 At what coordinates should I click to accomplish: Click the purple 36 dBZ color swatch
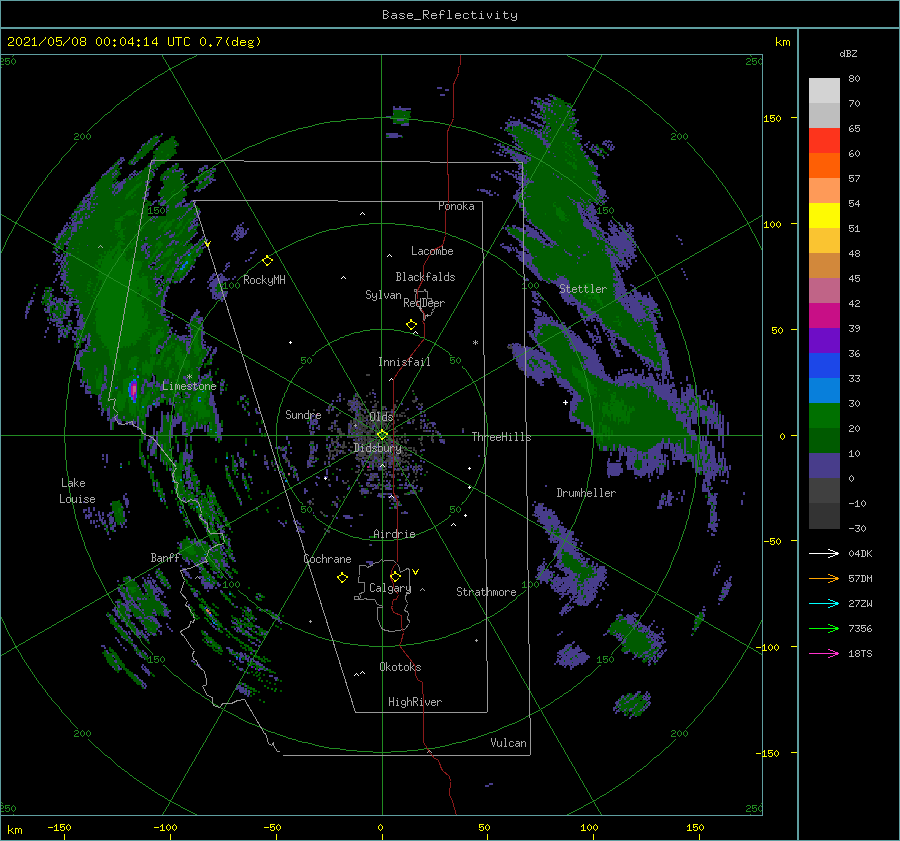pyautogui.click(x=824, y=340)
